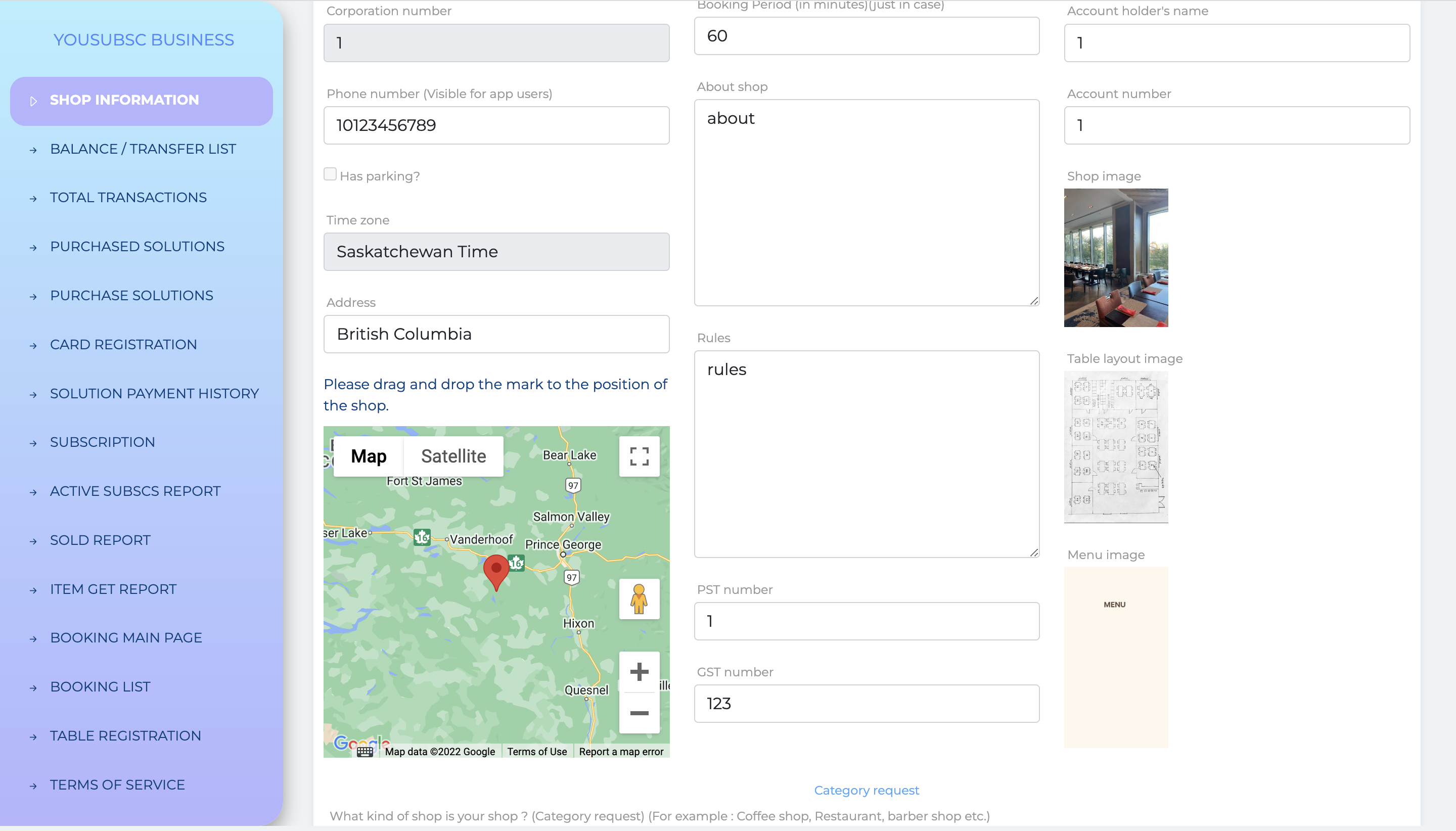Open Balance / Transfer List menu
1456x831 pixels.
click(x=143, y=149)
